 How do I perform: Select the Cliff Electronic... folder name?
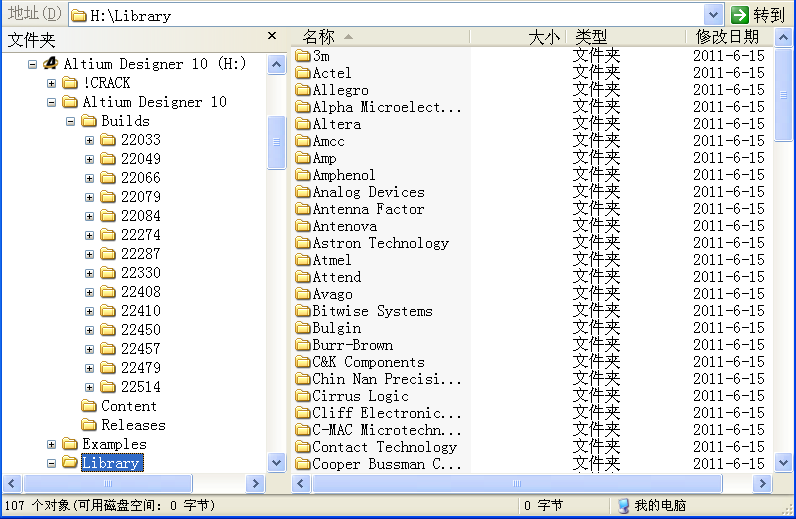click(387, 413)
